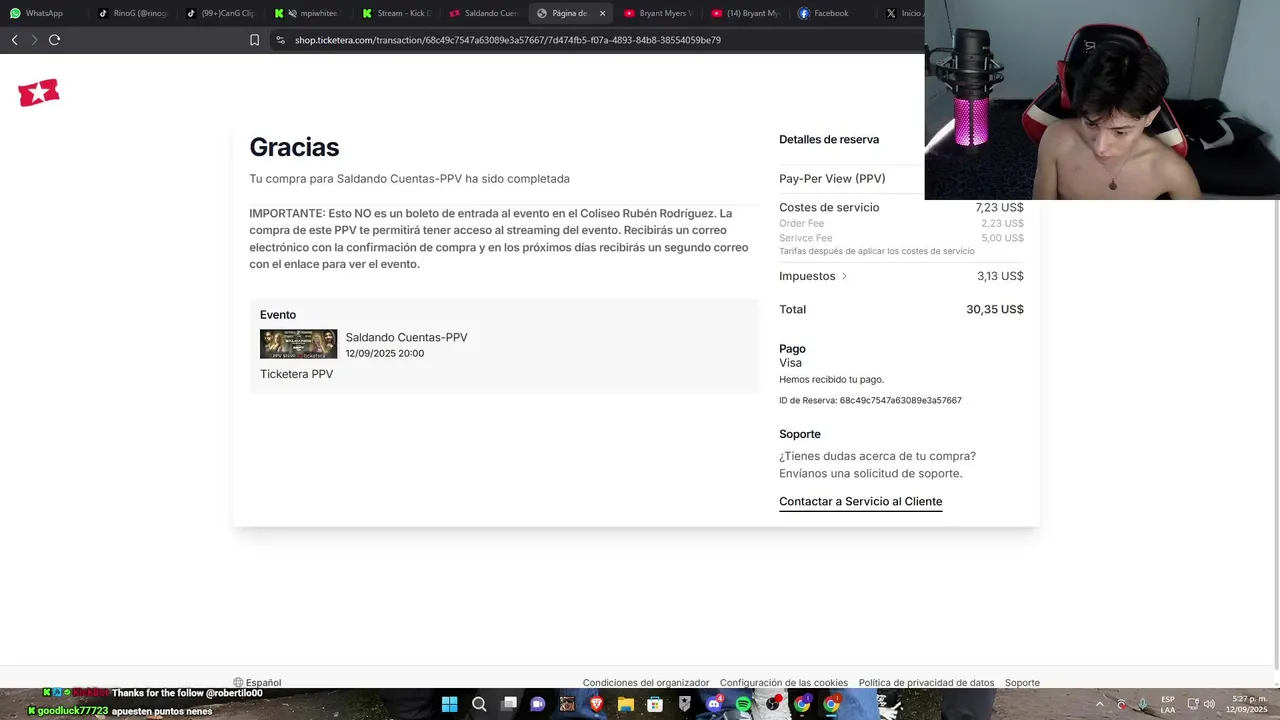Image resolution: width=1280 pixels, height=720 pixels.
Task: Open Task View on the taskbar
Action: pos(508,704)
